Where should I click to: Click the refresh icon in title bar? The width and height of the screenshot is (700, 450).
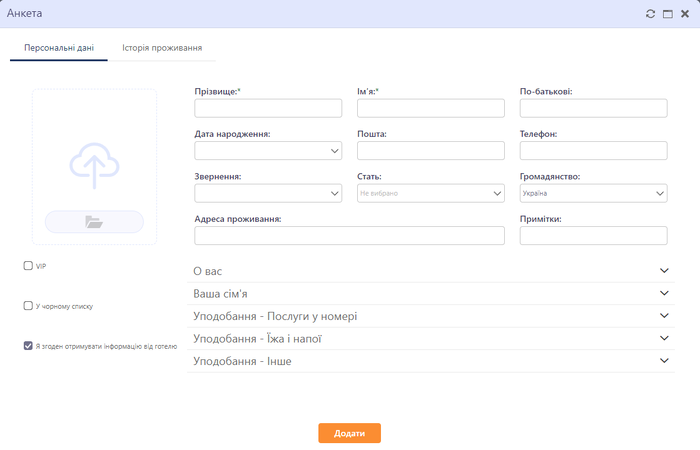651,14
